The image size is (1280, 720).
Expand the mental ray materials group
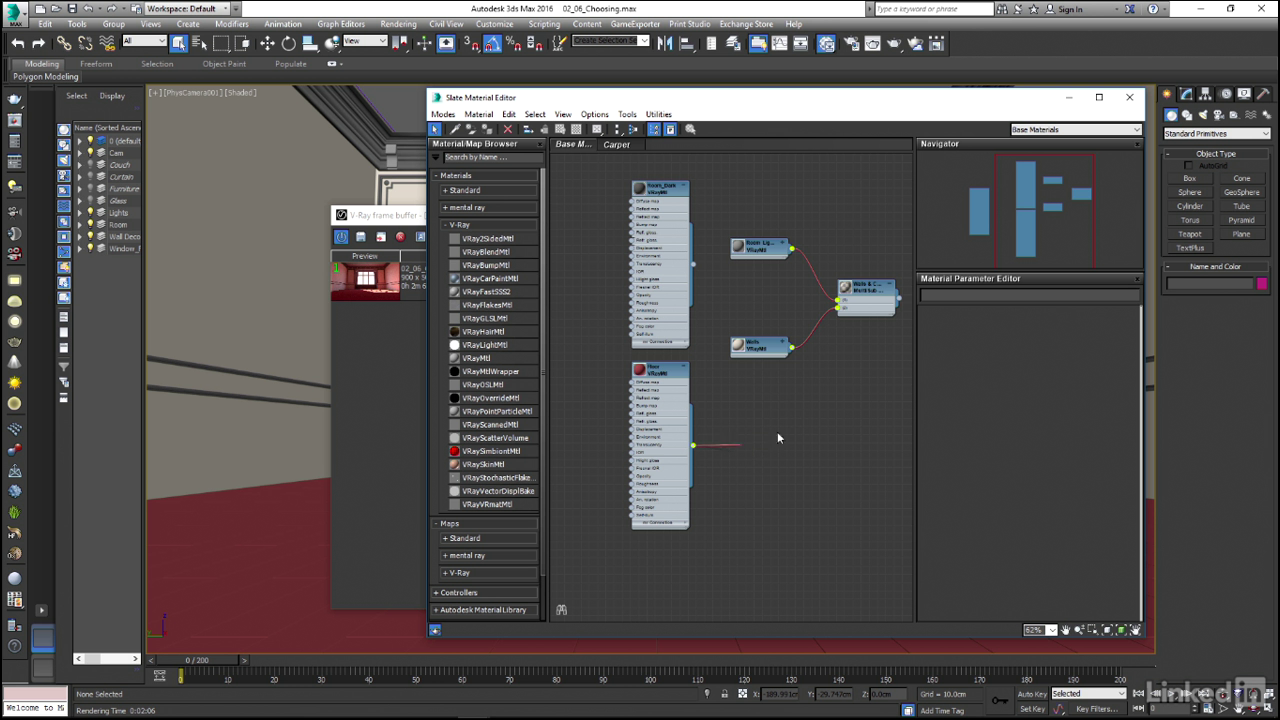point(490,207)
